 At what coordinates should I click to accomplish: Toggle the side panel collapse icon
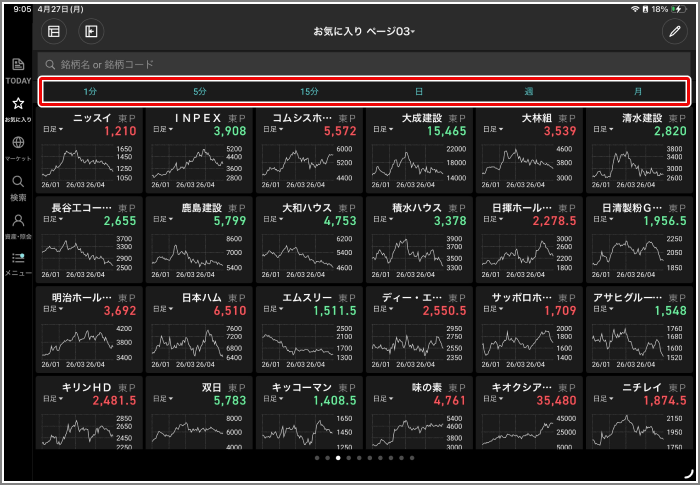91,32
